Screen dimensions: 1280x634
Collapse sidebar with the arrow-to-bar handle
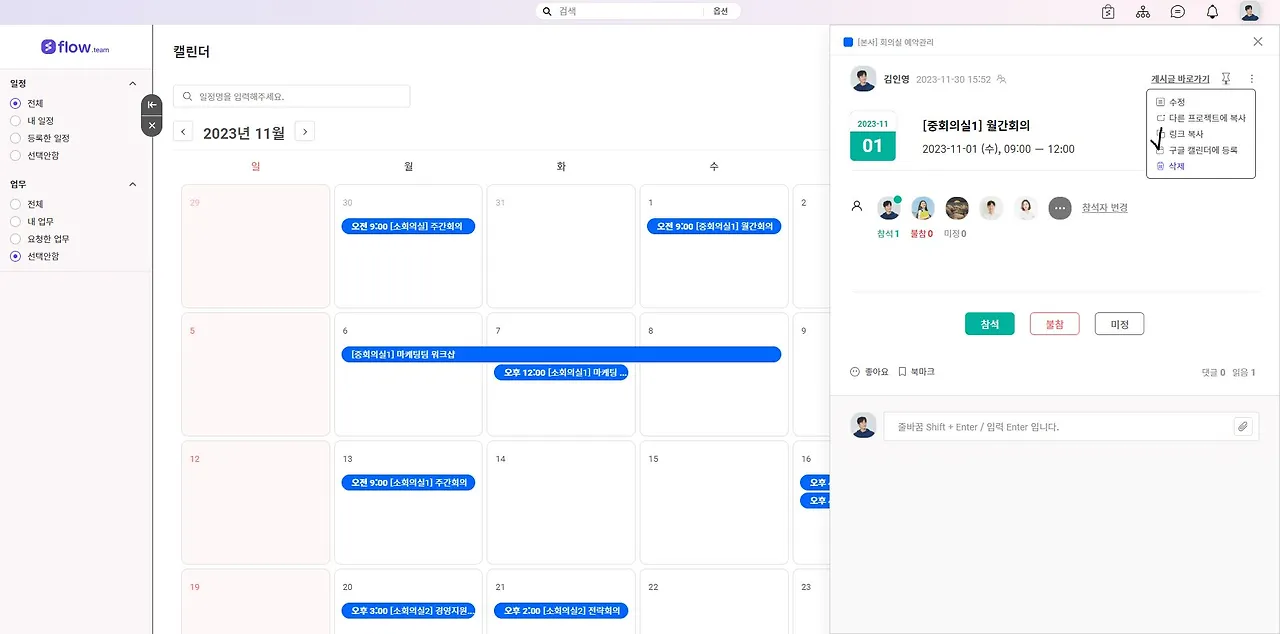tap(152, 105)
